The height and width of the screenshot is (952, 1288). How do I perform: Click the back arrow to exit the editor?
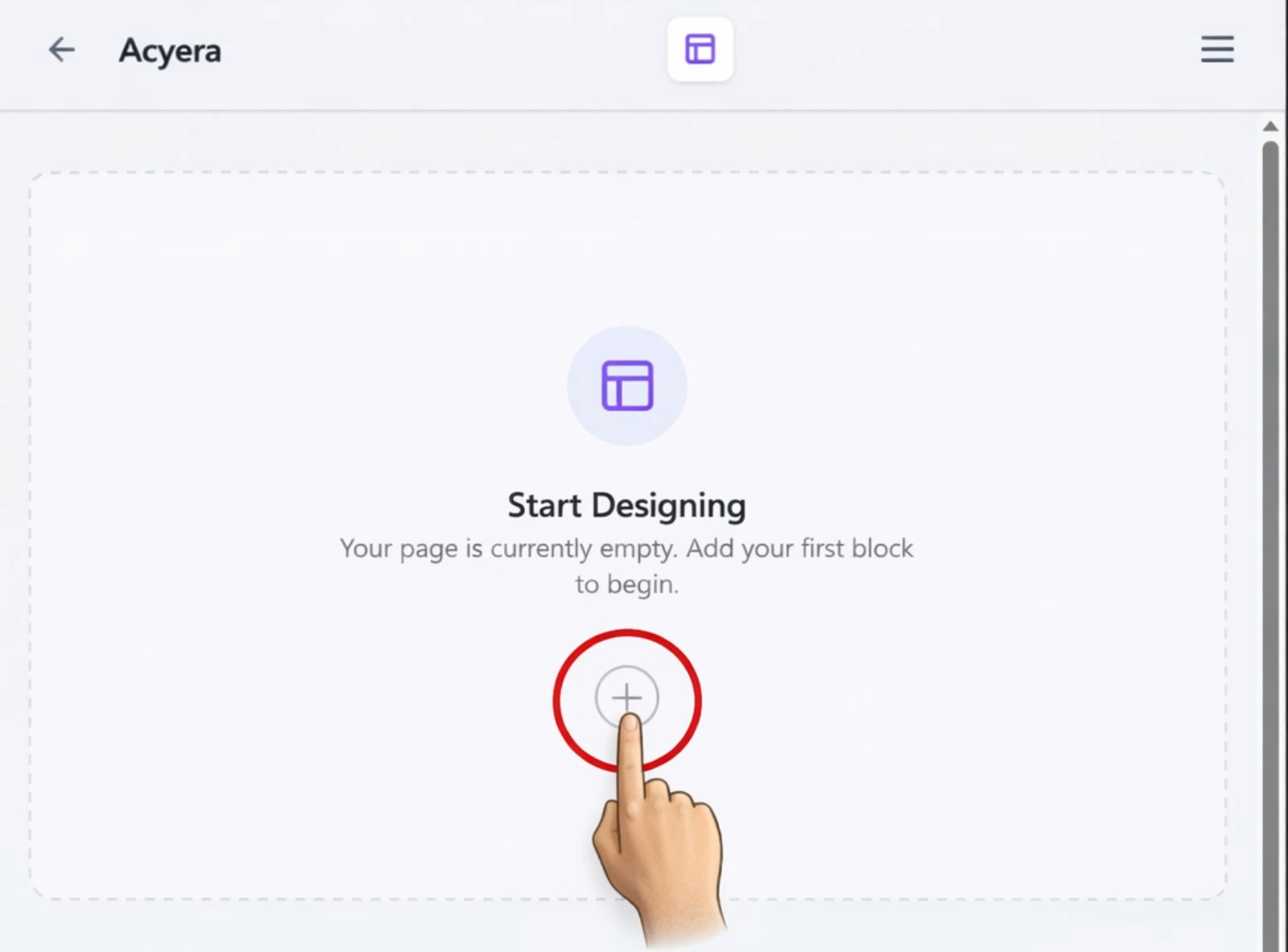click(x=61, y=49)
